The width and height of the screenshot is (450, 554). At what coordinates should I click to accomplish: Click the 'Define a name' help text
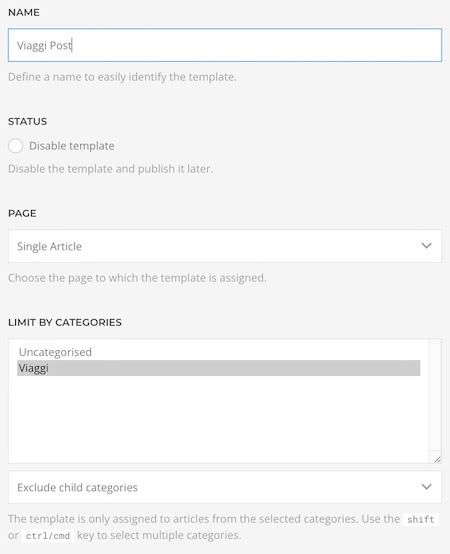[122, 77]
